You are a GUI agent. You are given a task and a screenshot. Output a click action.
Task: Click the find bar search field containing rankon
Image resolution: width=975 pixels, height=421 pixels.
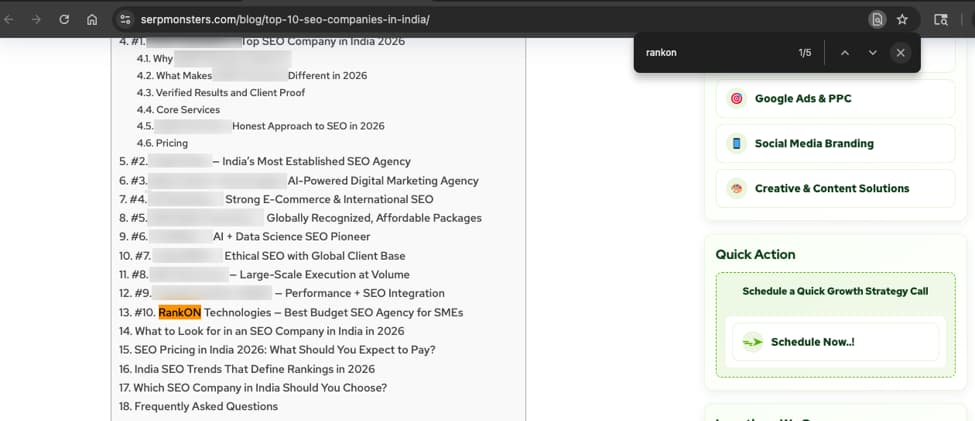(x=715, y=53)
